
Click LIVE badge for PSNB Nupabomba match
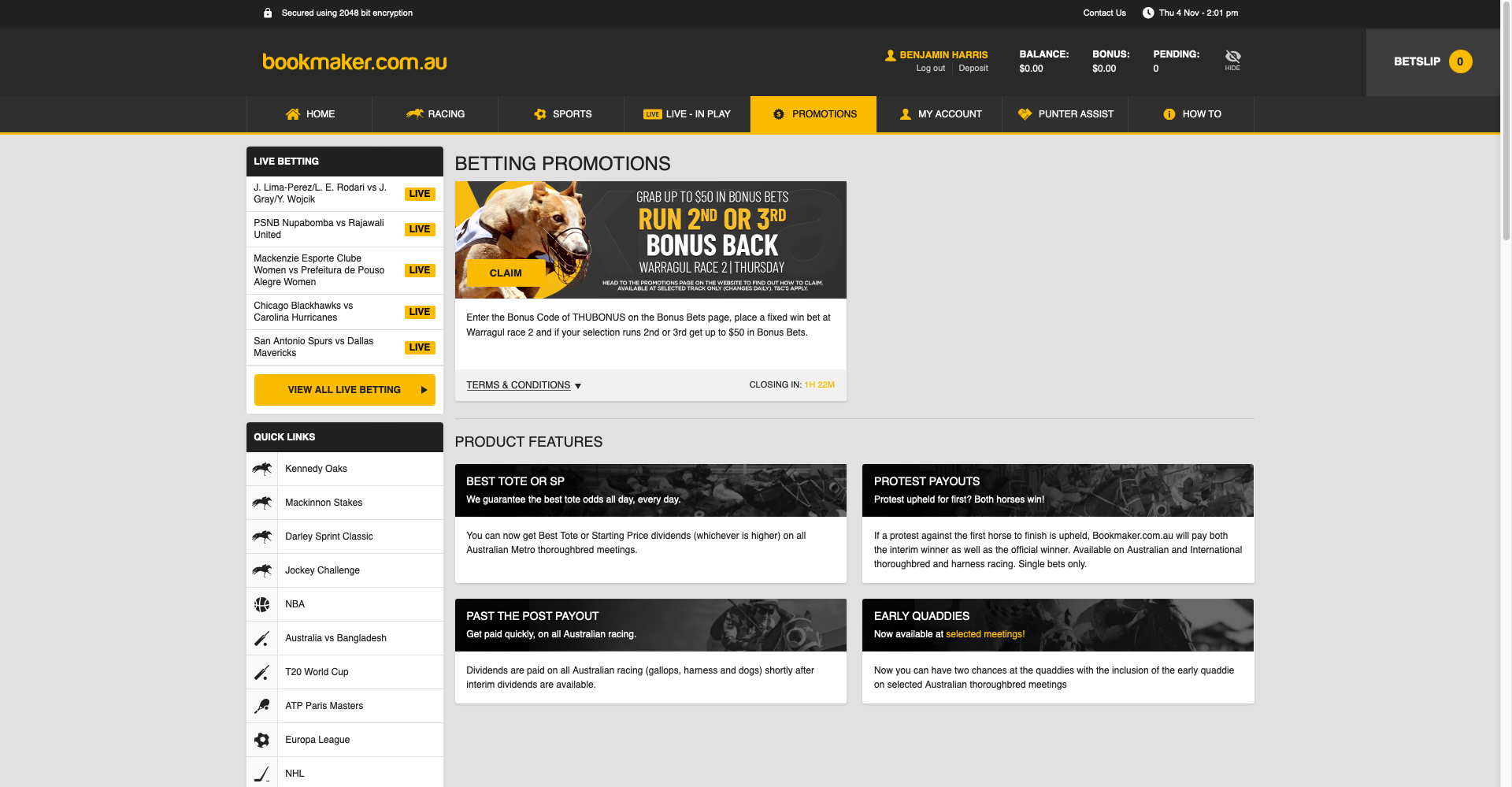pos(420,229)
